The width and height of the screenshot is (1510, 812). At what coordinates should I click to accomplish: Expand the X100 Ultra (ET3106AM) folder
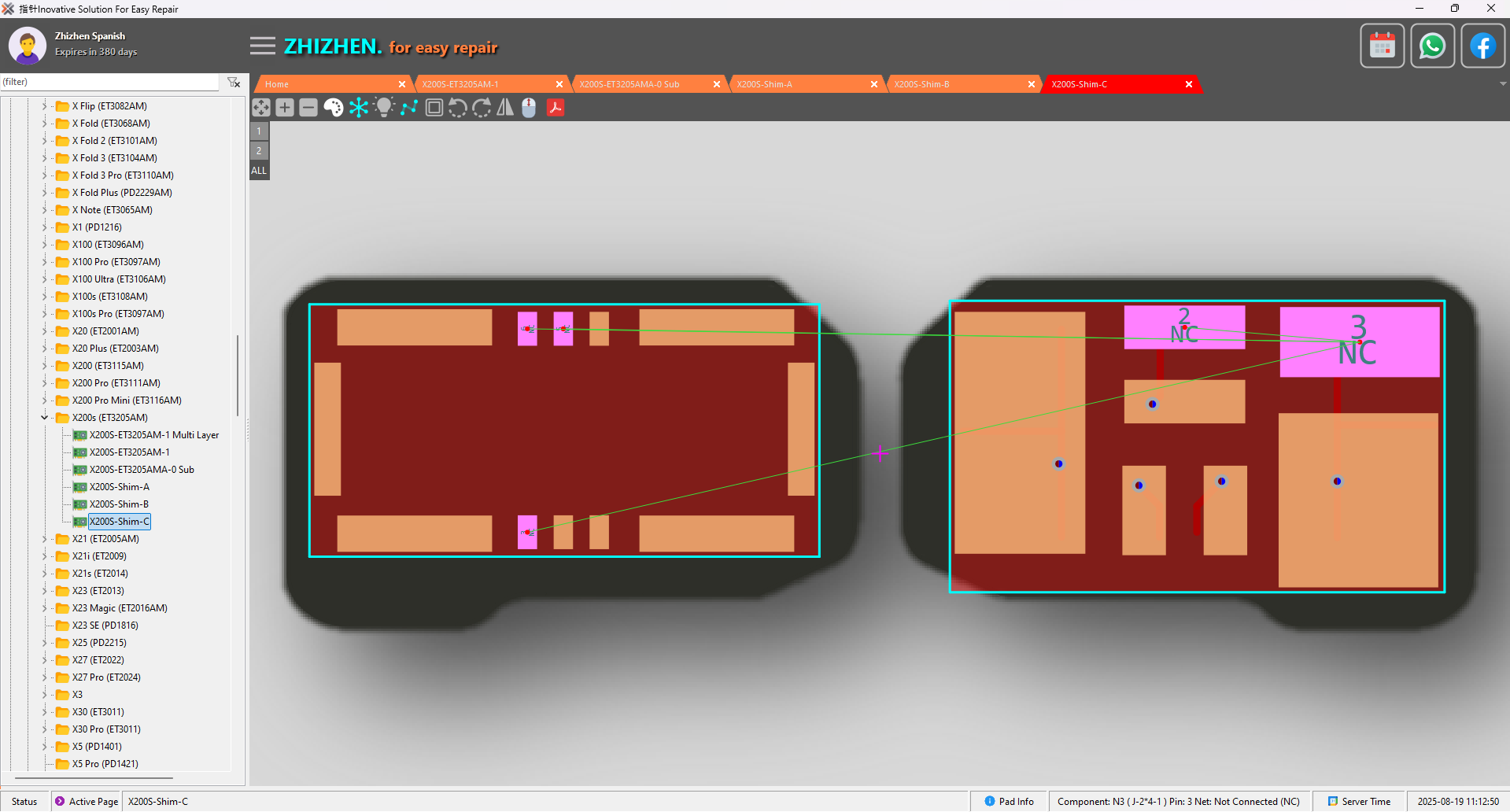coord(44,279)
